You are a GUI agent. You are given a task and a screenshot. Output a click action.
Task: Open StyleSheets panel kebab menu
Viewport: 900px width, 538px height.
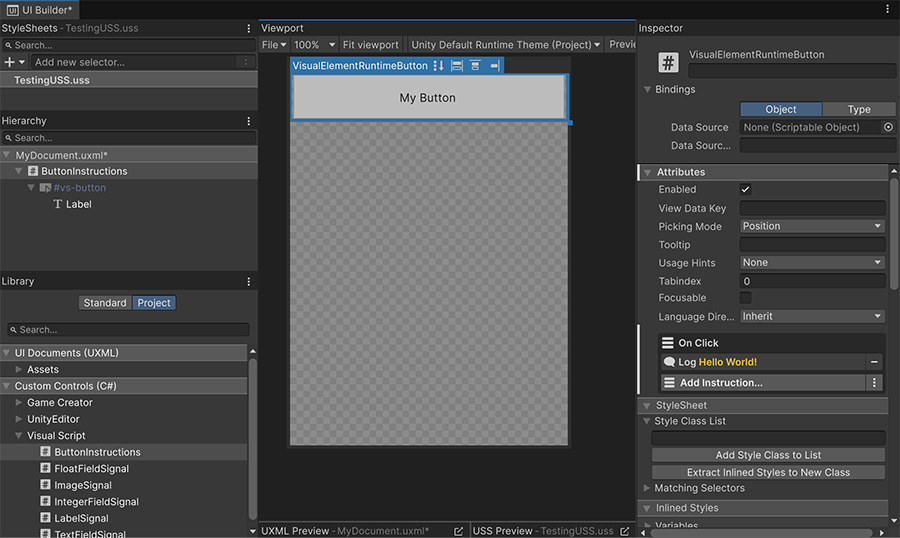[x=249, y=28]
